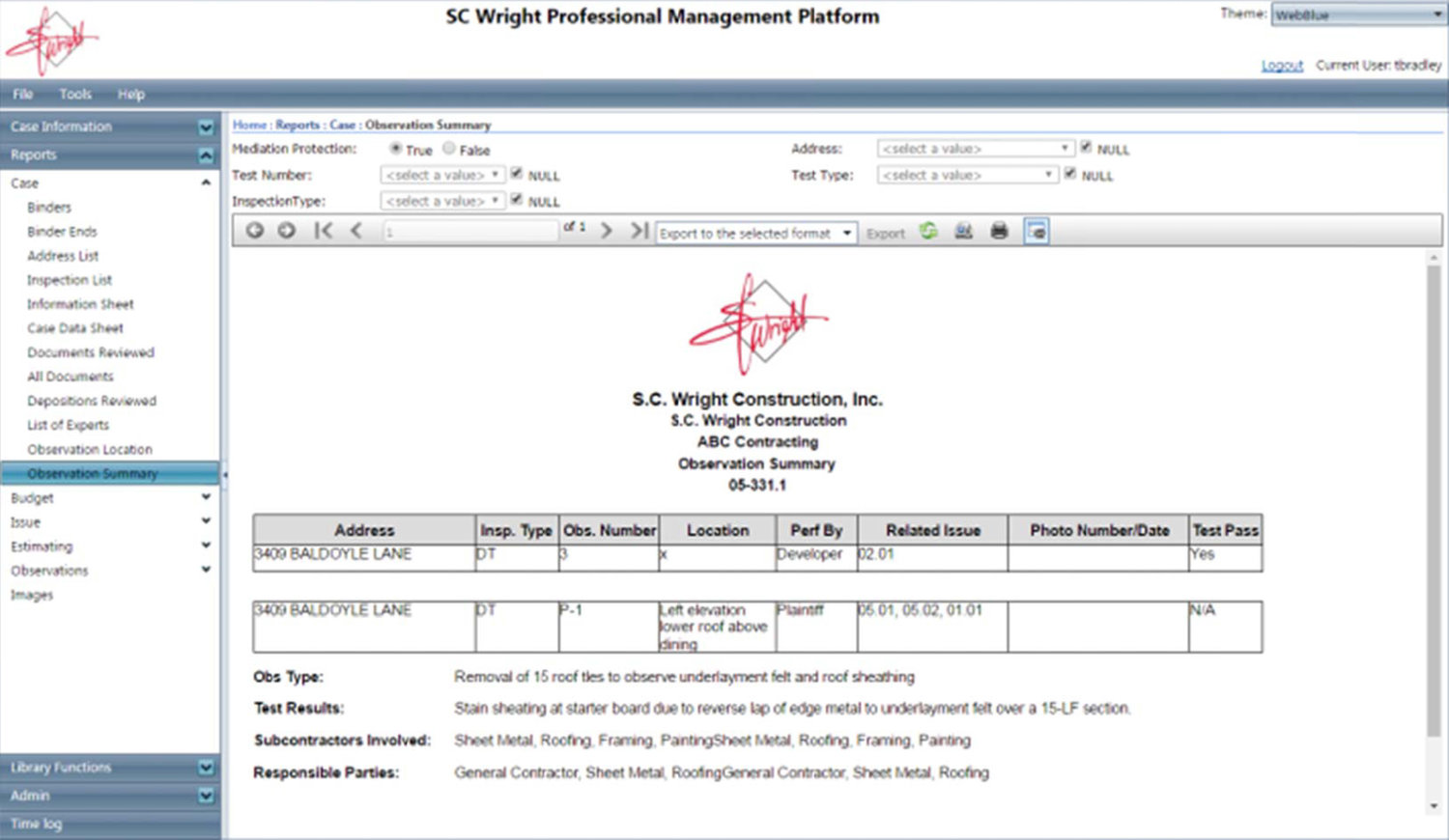This screenshot has height=840, width=1449.
Task: Open the Theme WebBlue dropdown
Action: (x=1358, y=14)
